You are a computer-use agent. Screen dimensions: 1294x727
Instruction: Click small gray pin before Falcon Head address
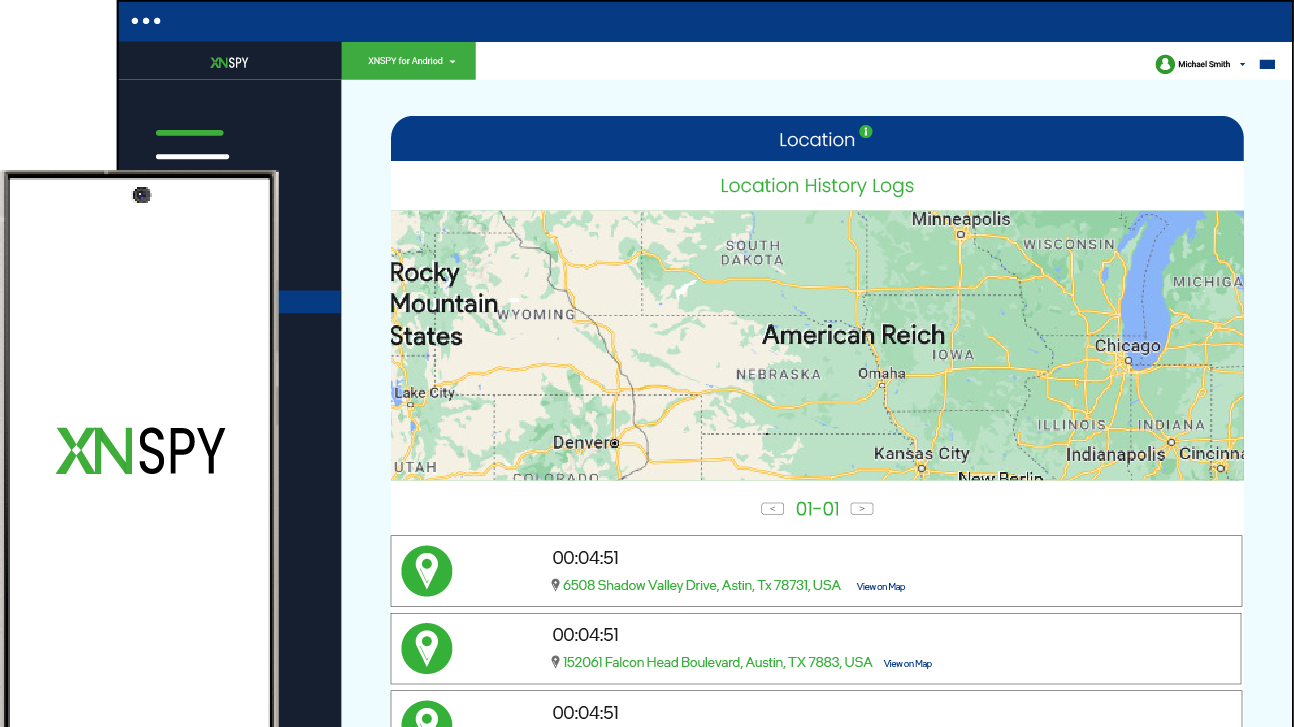point(556,662)
